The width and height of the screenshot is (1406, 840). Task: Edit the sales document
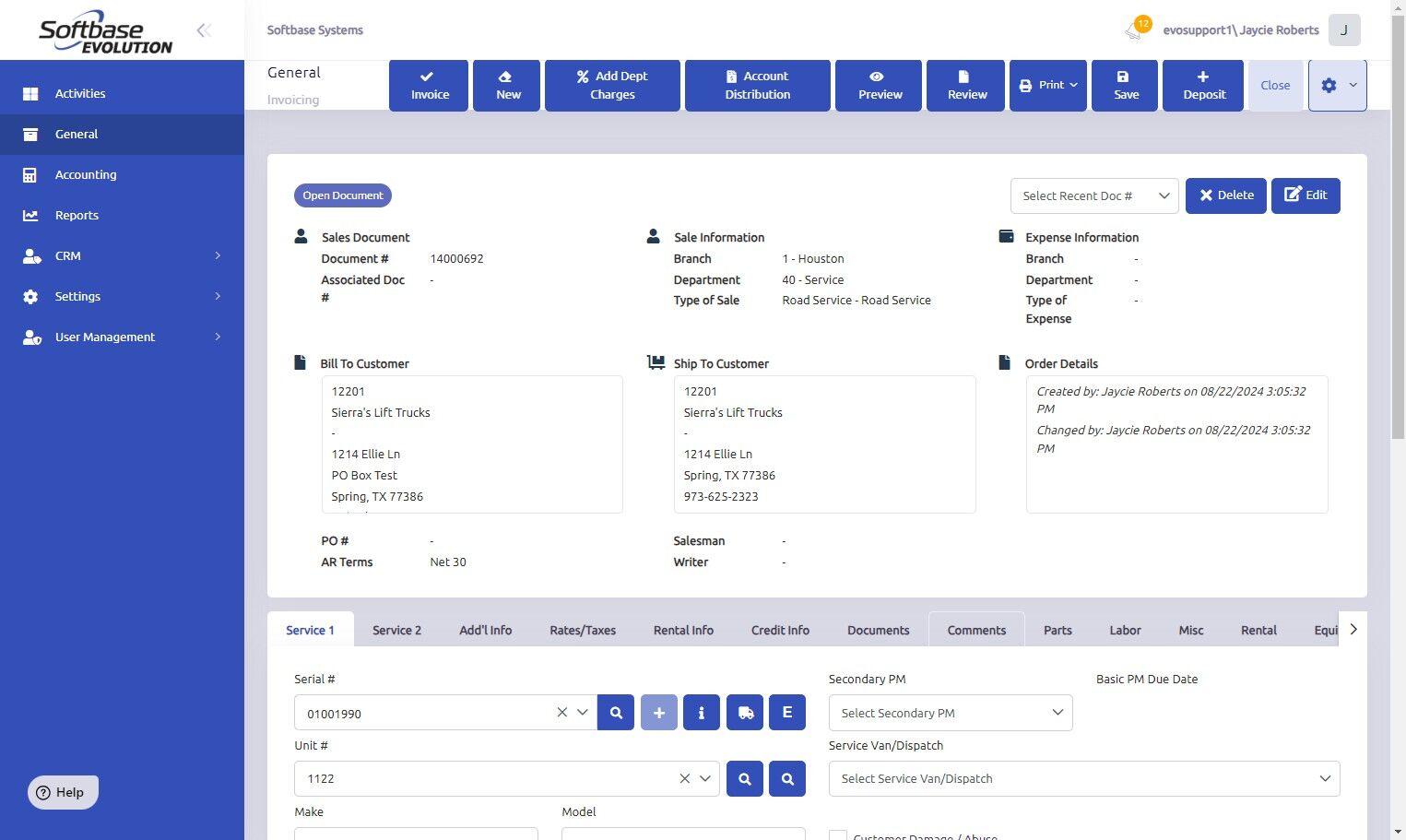click(1306, 195)
